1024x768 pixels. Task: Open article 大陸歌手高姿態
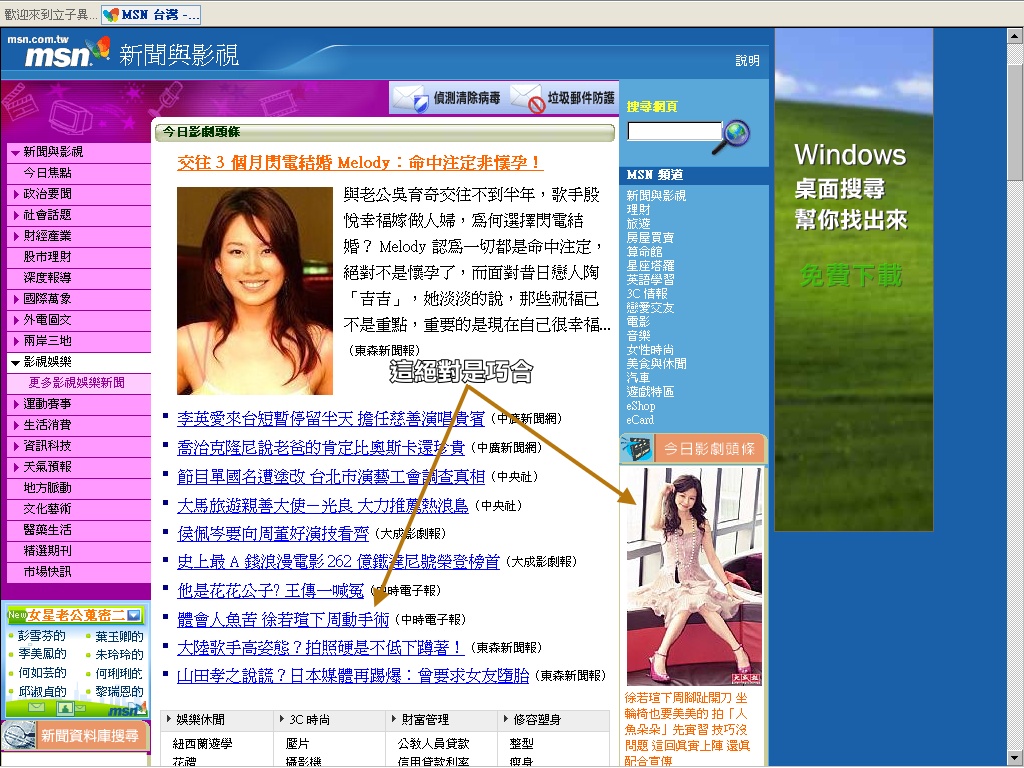click(320, 648)
